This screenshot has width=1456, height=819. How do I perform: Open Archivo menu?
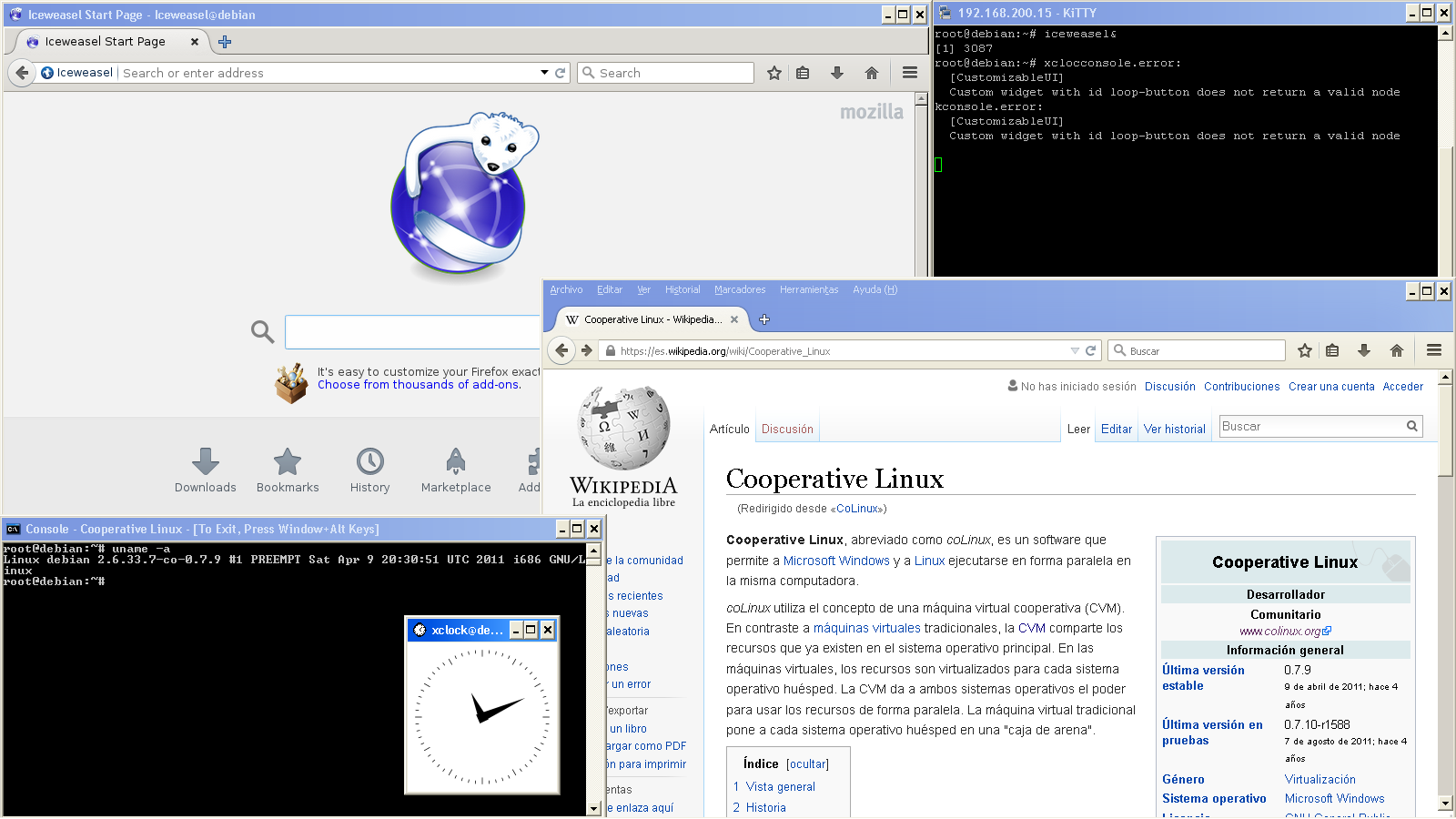[566, 290]
